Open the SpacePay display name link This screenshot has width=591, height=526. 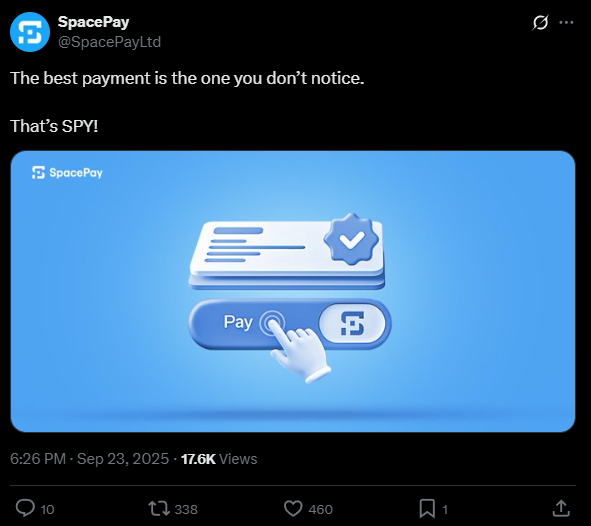click(93, 22)
